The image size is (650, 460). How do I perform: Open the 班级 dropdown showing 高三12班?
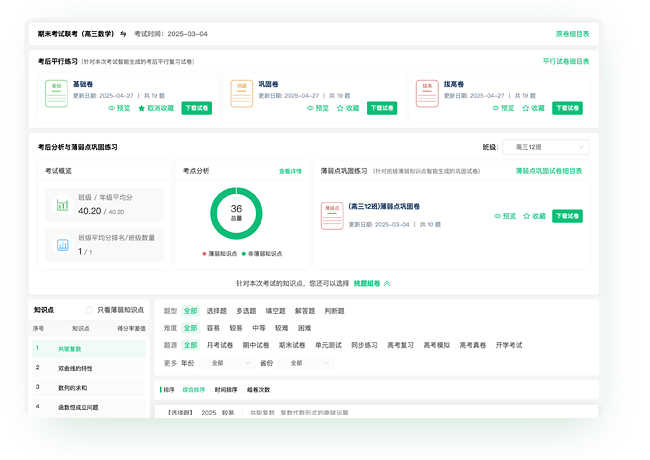coord(545,147)
